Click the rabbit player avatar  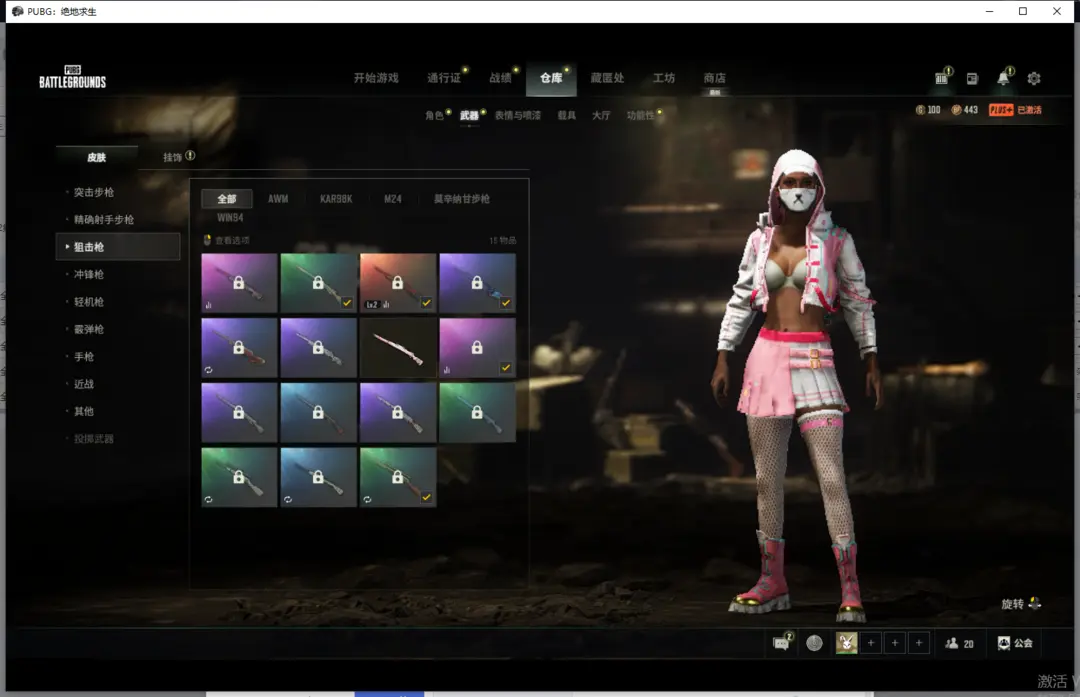click(x=847, y=643)
